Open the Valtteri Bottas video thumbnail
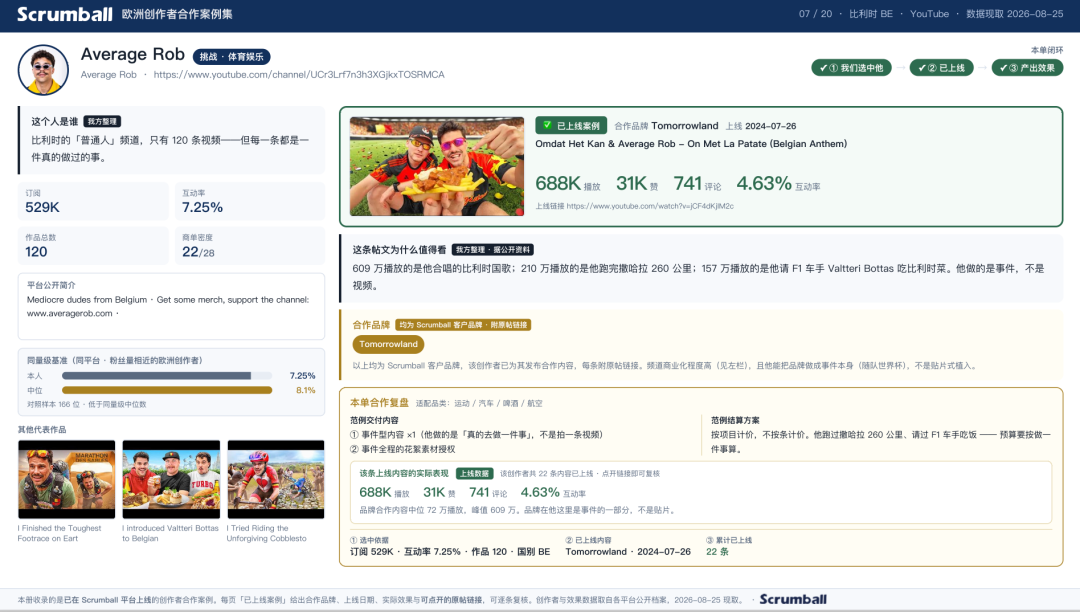Image resolution: width=1080 pixels, height=612 pixels. pyautogui.click(x=171, y=479)
